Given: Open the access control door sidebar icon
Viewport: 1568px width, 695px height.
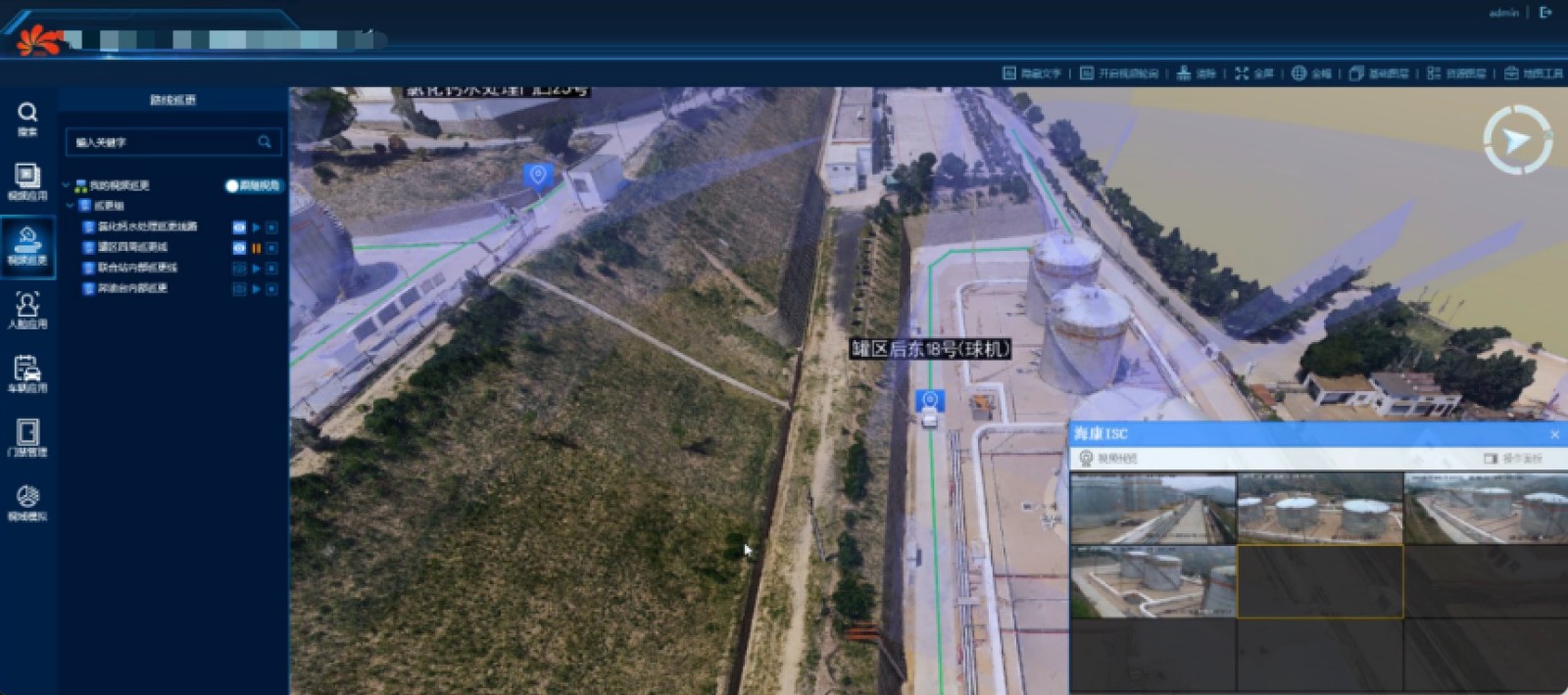Looking at the screenshot, I should (x=27, y=437).
